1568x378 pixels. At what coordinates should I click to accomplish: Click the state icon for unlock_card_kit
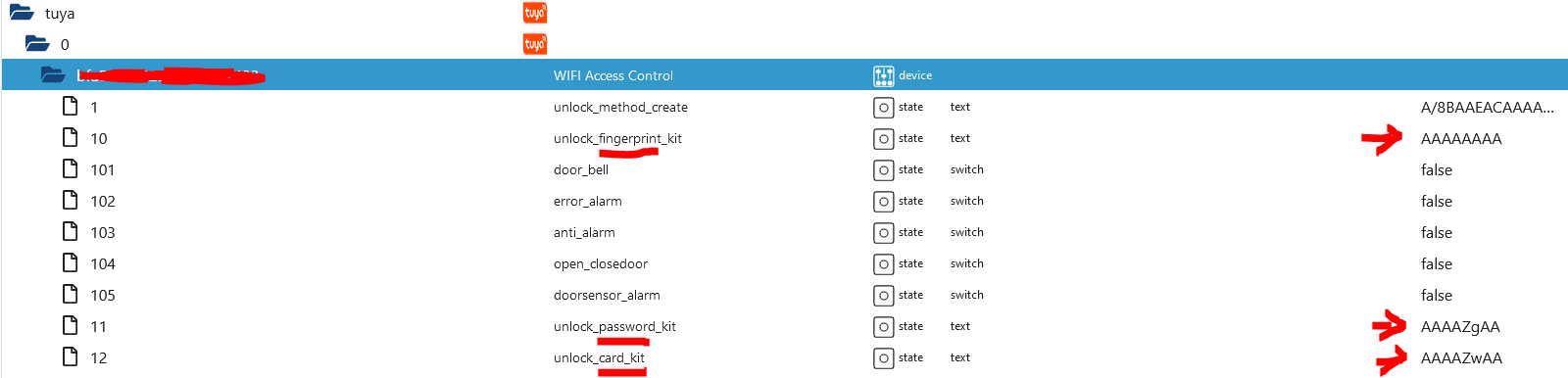coord(884,358)
